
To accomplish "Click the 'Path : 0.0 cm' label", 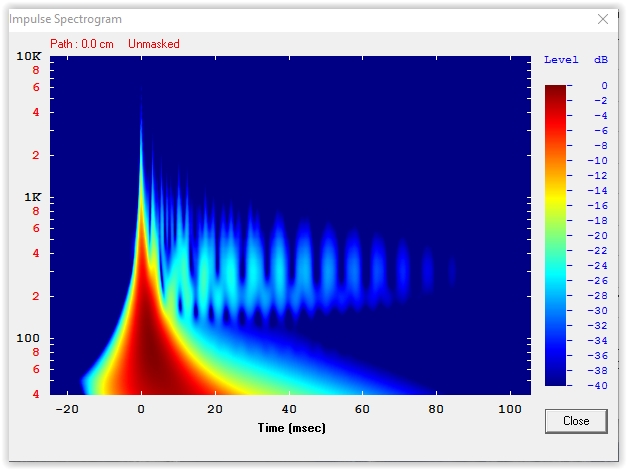I will (x=82, y=44).
